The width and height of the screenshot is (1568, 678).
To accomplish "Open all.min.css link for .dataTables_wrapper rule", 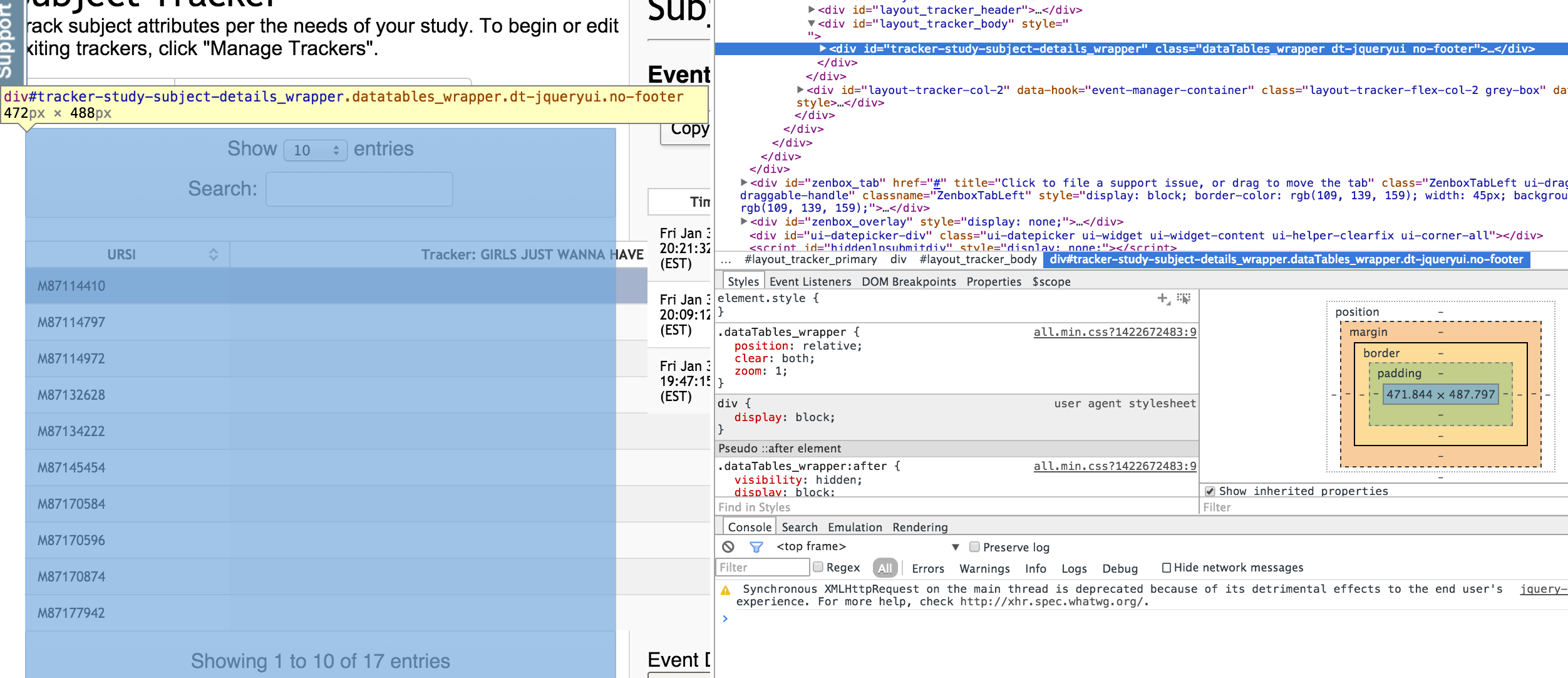I will (x=1115, y=332).
